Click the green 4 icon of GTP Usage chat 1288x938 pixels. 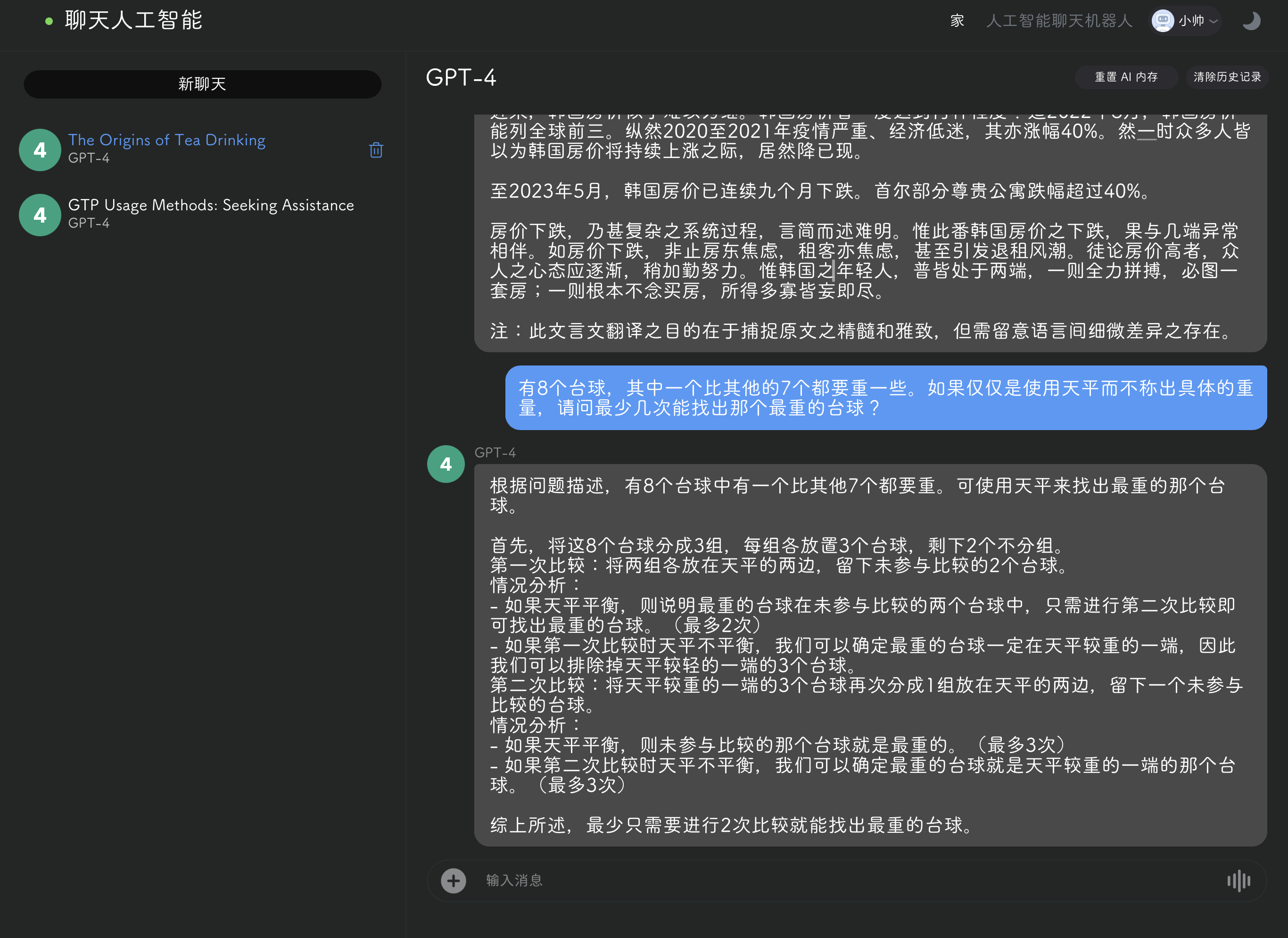tap(40, 216)
